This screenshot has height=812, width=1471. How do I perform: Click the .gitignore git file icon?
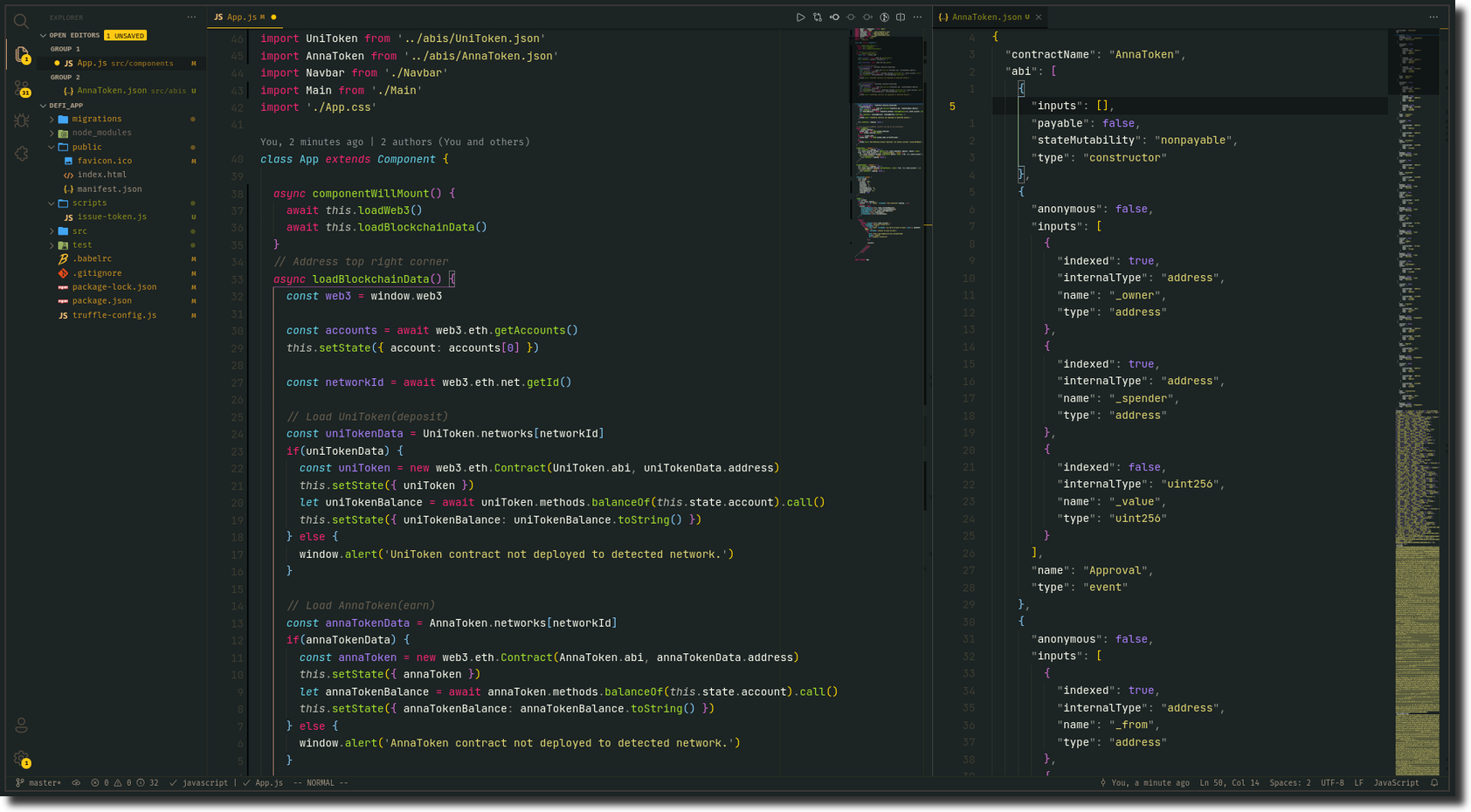click(63, 273)
